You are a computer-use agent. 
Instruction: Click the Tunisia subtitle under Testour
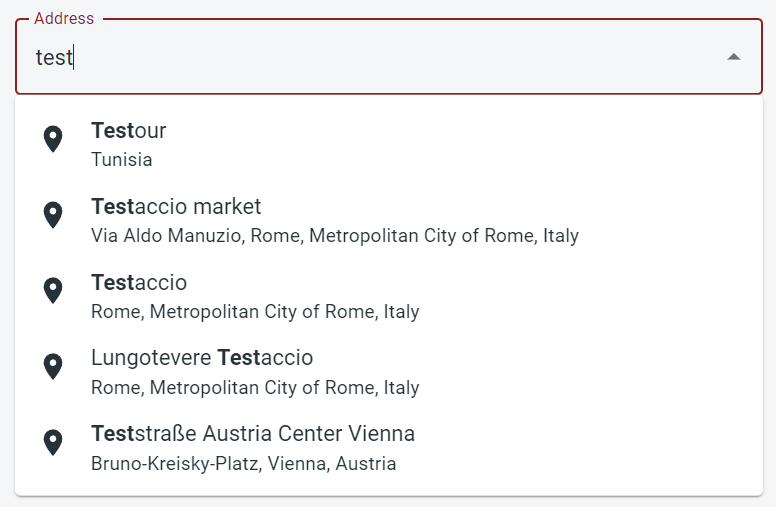point(122,160)
